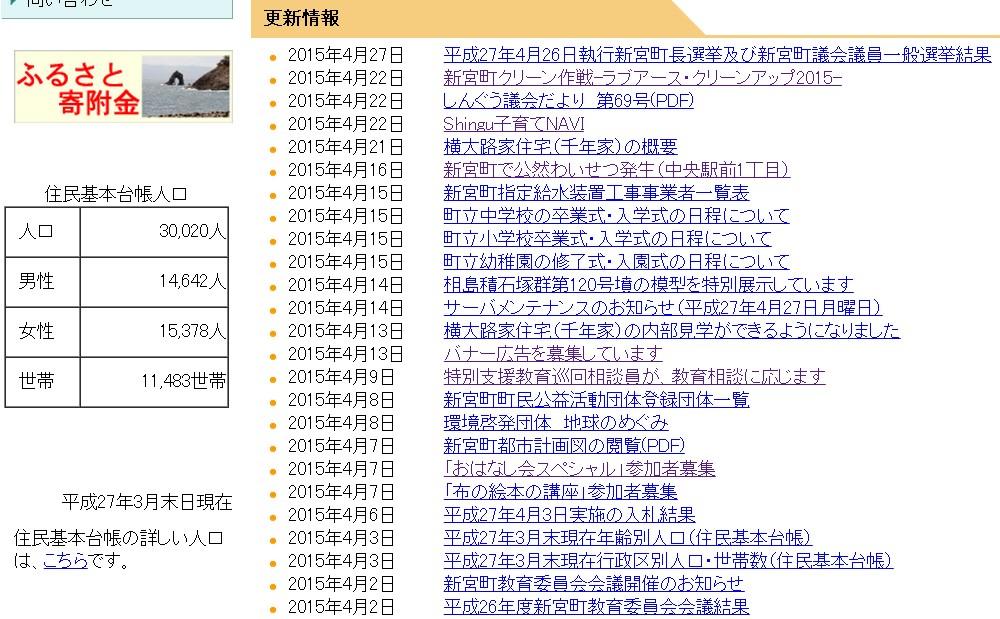Open 相島積石塚群第120号墳 model exhibit link
Screen dimensions: 1000x619
click(648, 285)
